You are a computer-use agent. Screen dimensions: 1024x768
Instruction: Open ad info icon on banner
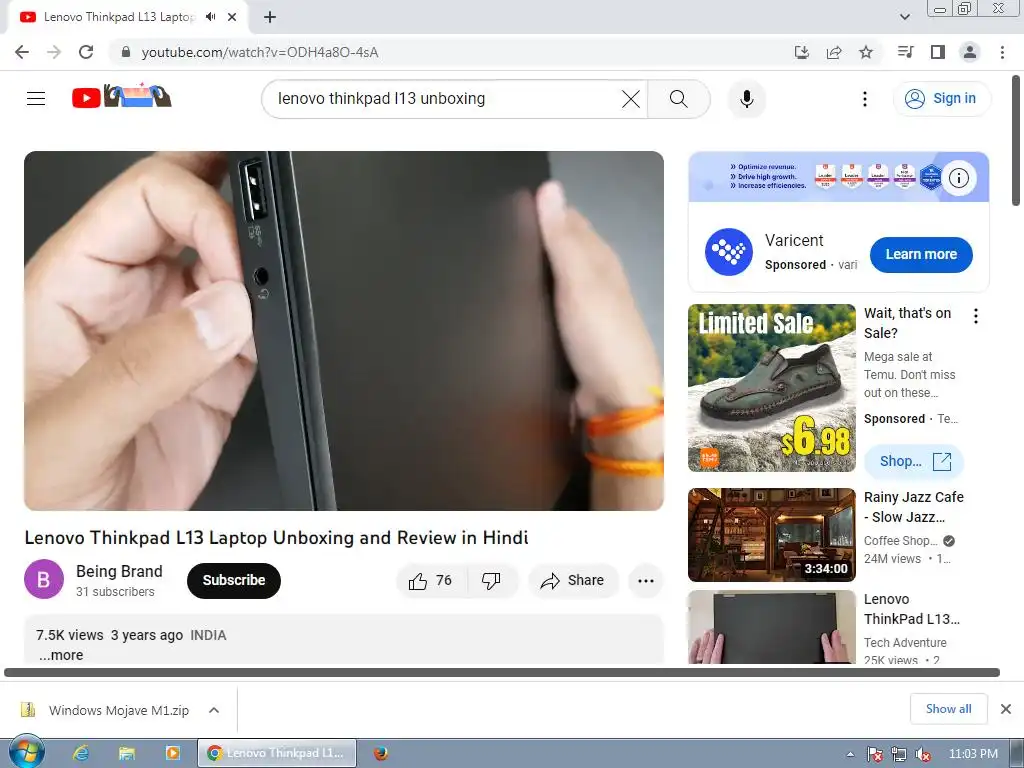click(x=958, y=178)
